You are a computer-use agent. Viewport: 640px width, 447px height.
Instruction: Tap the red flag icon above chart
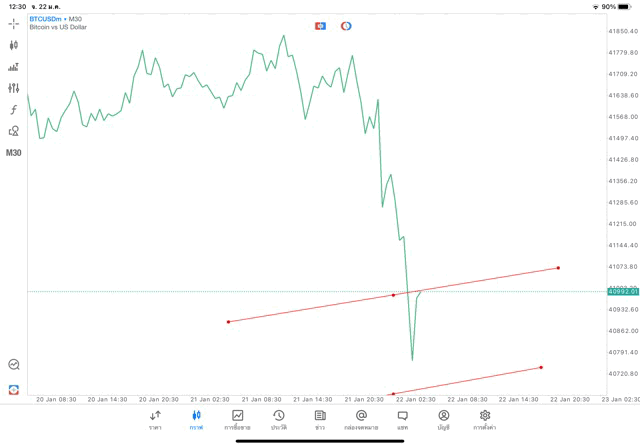[320, 25]
